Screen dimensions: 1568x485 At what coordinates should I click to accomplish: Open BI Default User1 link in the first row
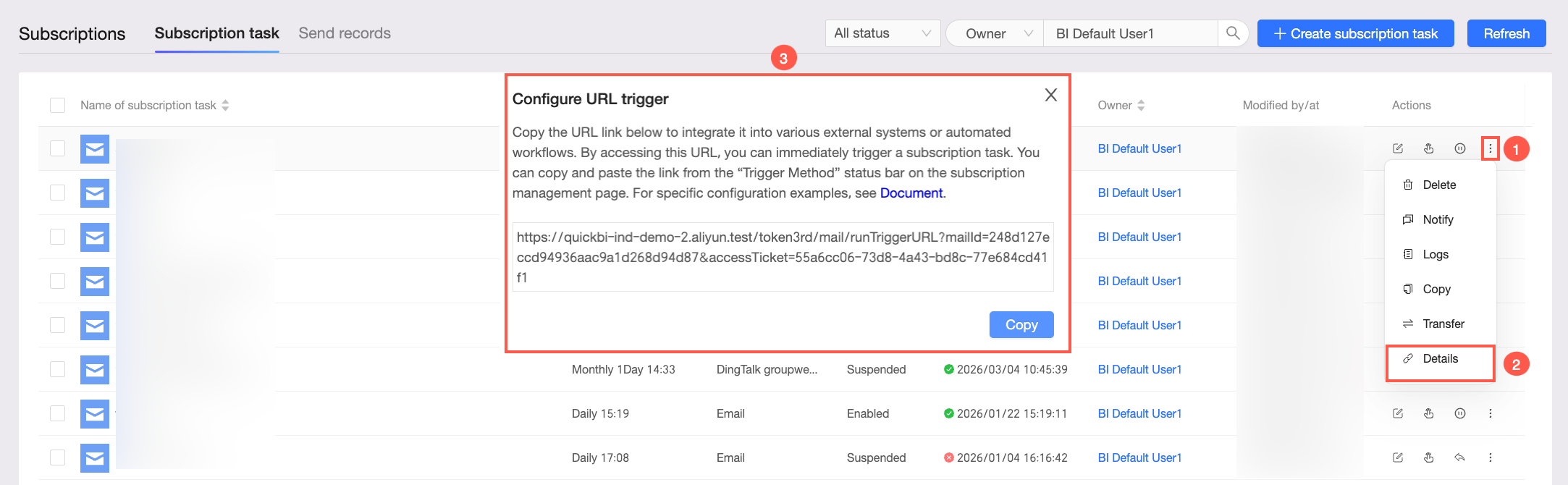(x=1139, y=148)
